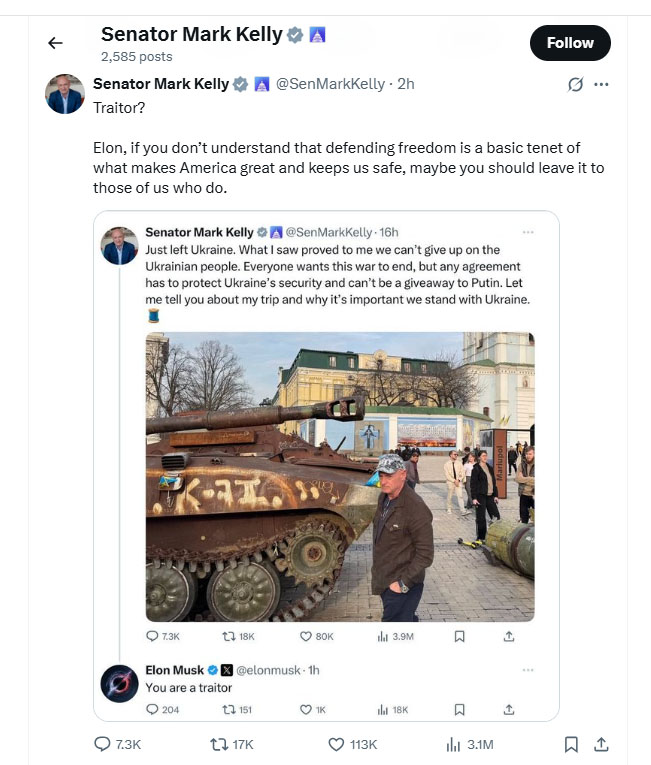Share the main post

pyautogui.click(x=601, y=744)
